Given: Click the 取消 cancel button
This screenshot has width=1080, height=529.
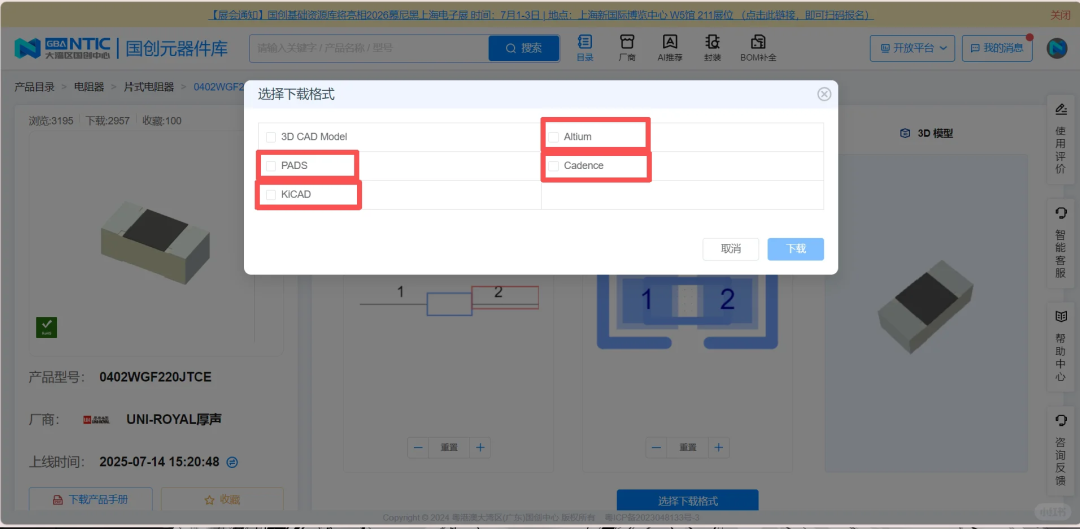Looking at the screenshot, I should coord(731,249).
